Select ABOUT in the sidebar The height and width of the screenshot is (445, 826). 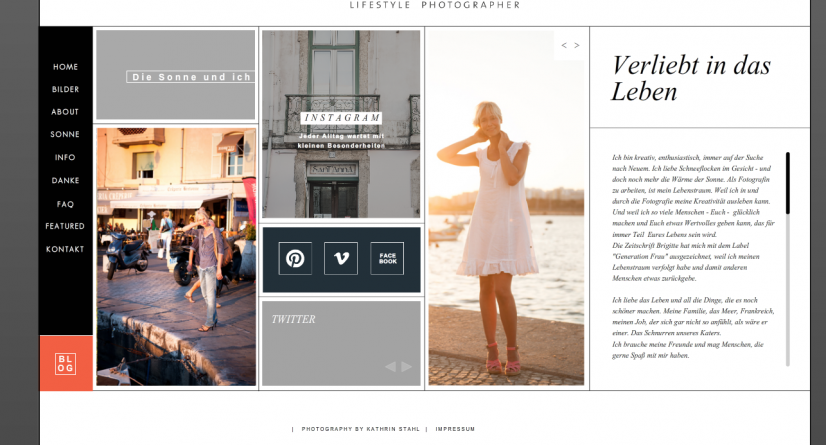click(66, 112)
